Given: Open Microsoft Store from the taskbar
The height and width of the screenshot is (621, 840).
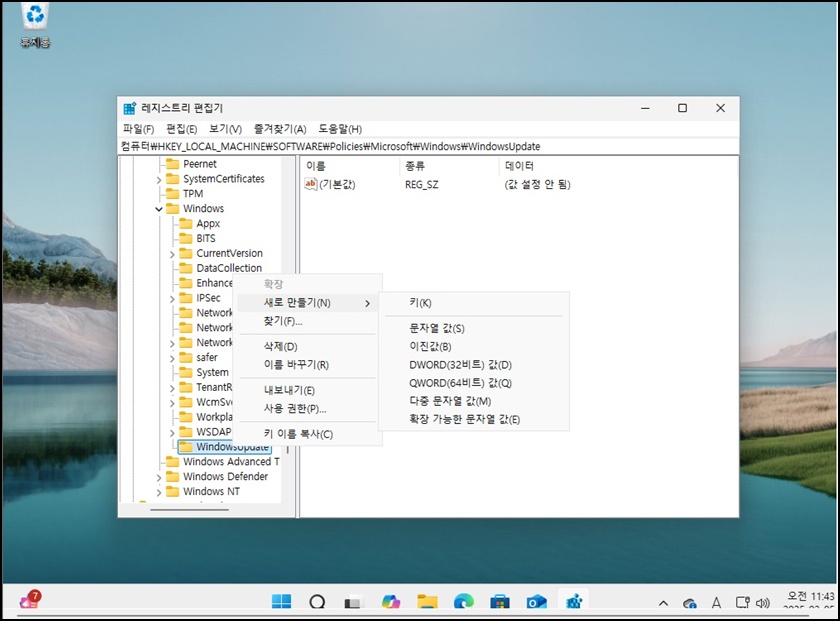Looking at the screenshot, I should 499,602.
